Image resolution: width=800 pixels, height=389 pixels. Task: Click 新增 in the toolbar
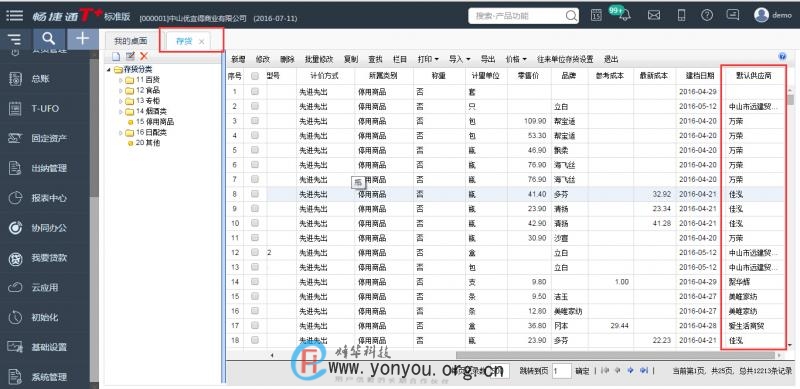[x=238, y=59]
